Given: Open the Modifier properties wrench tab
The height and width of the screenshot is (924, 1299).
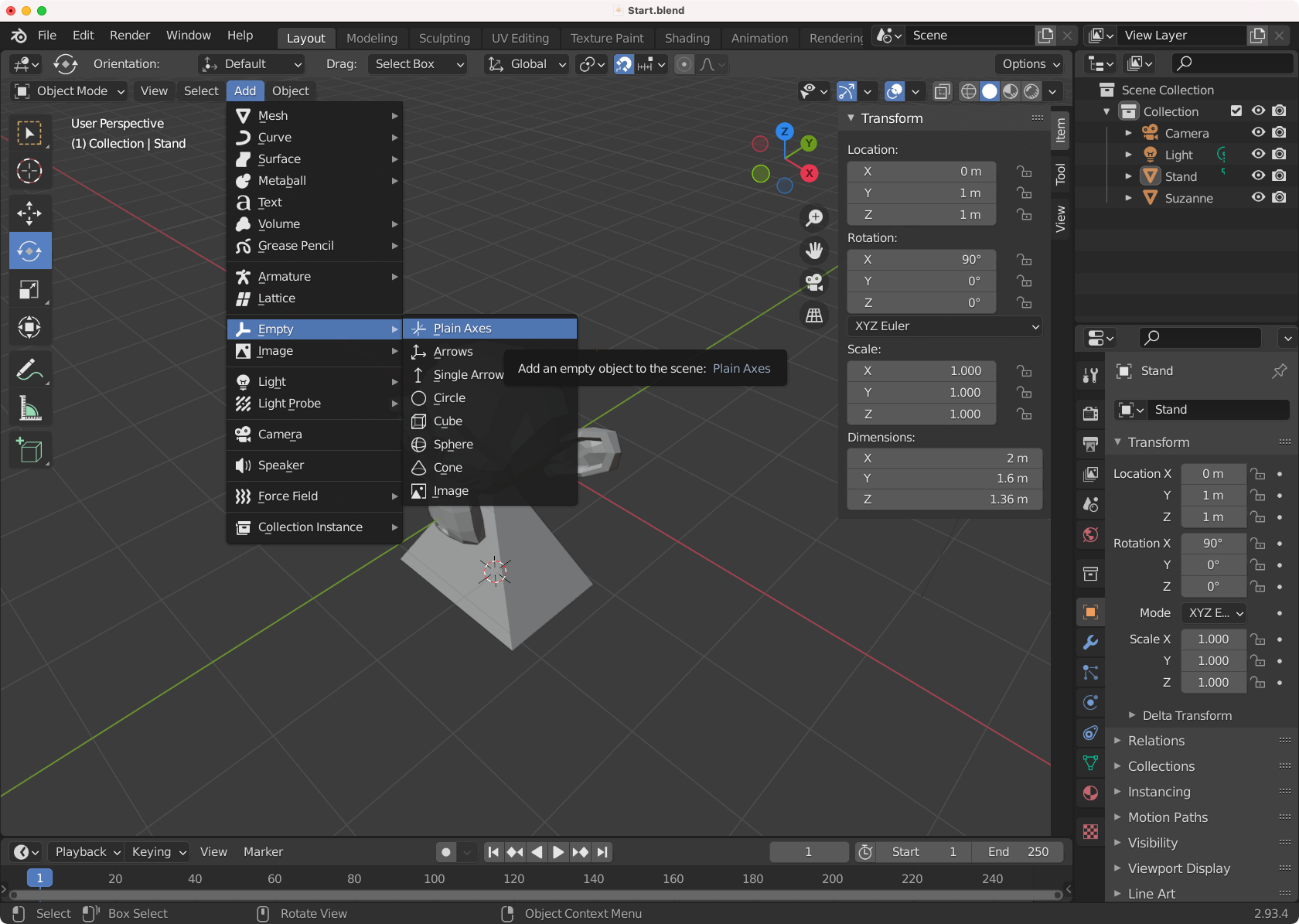Looking at the screenshot, I should (x=1090, y=642).
